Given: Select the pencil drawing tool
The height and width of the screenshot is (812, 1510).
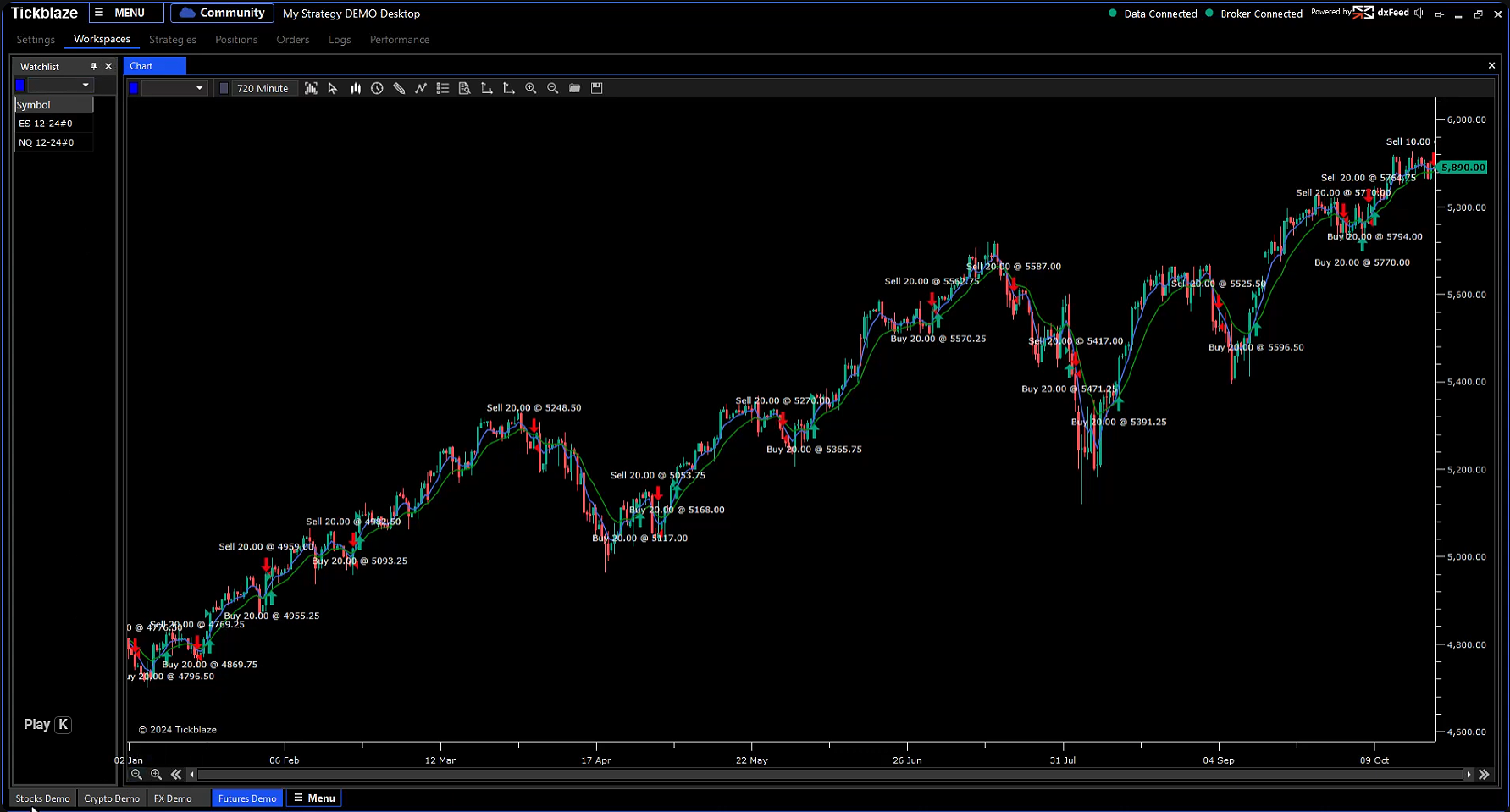Looking at the screenshot, I should (x=399, y=88).
